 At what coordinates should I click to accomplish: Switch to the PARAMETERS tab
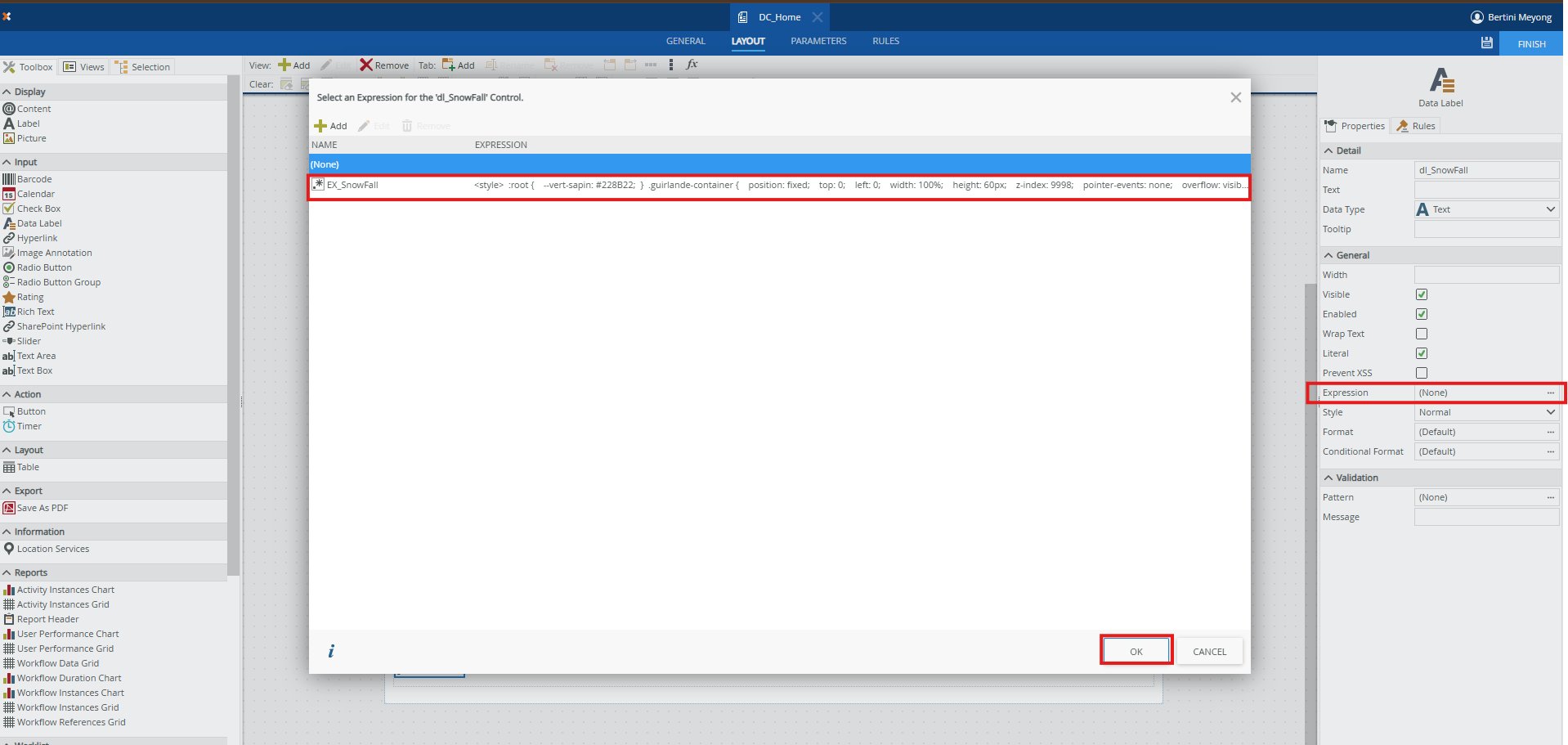click(818, 41)
